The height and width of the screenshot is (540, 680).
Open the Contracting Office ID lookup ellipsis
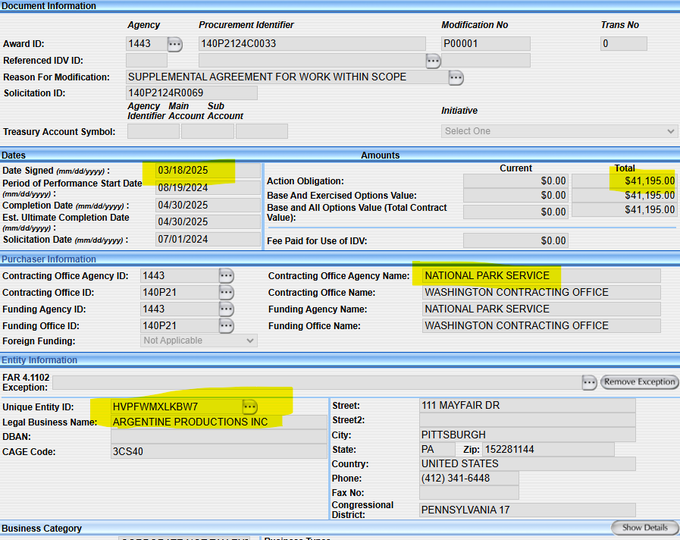pos(226,293)
